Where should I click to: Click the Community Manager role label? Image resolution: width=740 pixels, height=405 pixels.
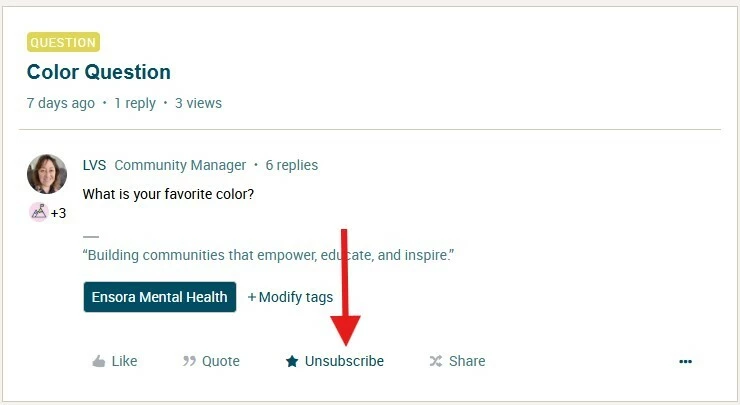click(180, 165)
